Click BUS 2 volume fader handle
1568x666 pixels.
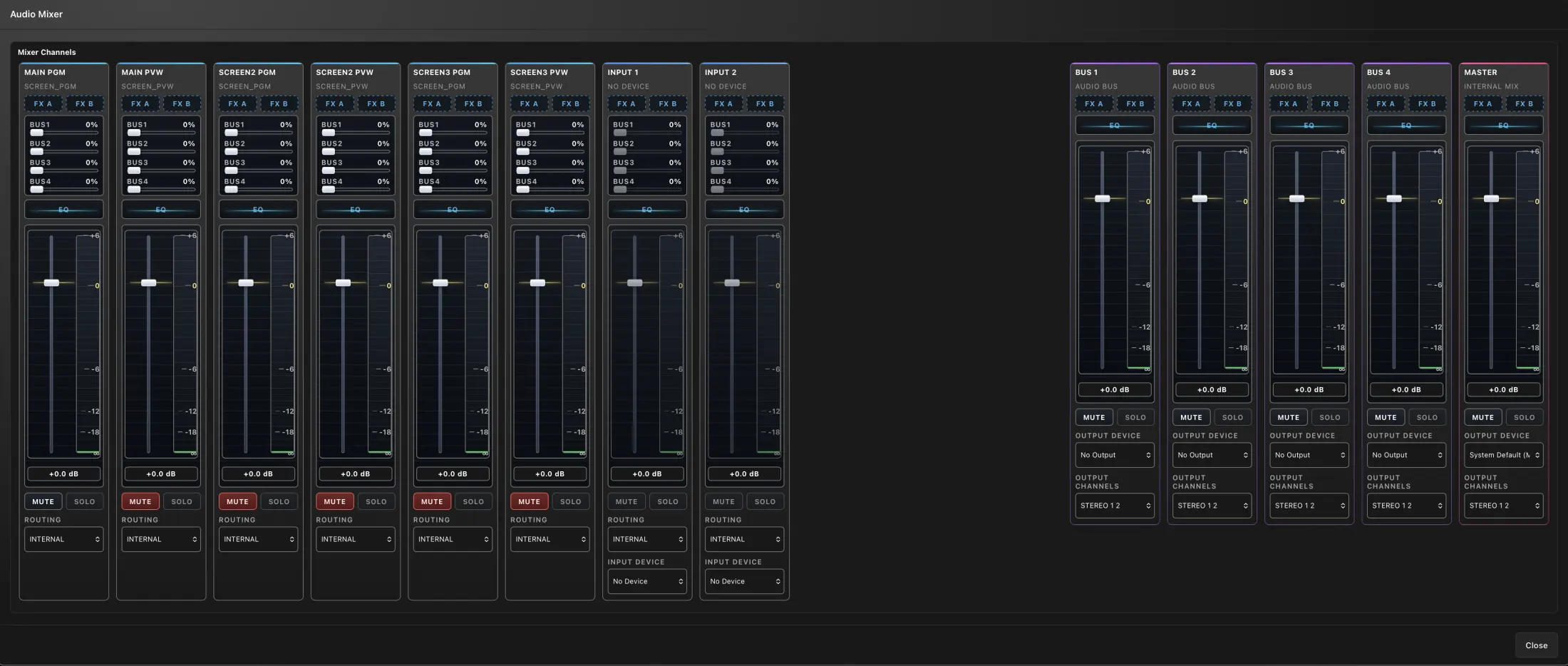pyautogui.click(x=1200, y=199)
